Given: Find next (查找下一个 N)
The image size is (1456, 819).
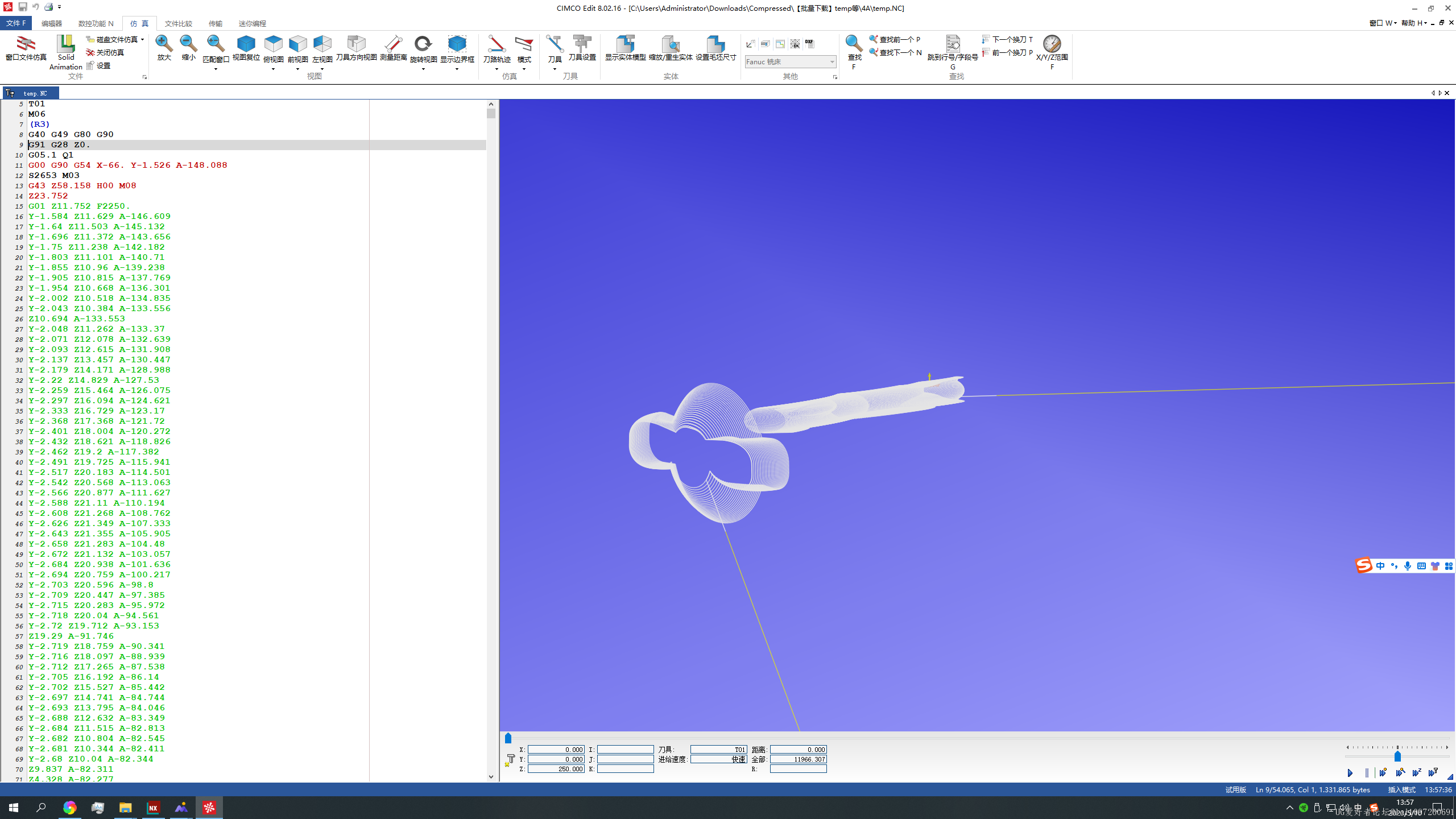Looking at the screenshot, I should (x=895, y=52).
